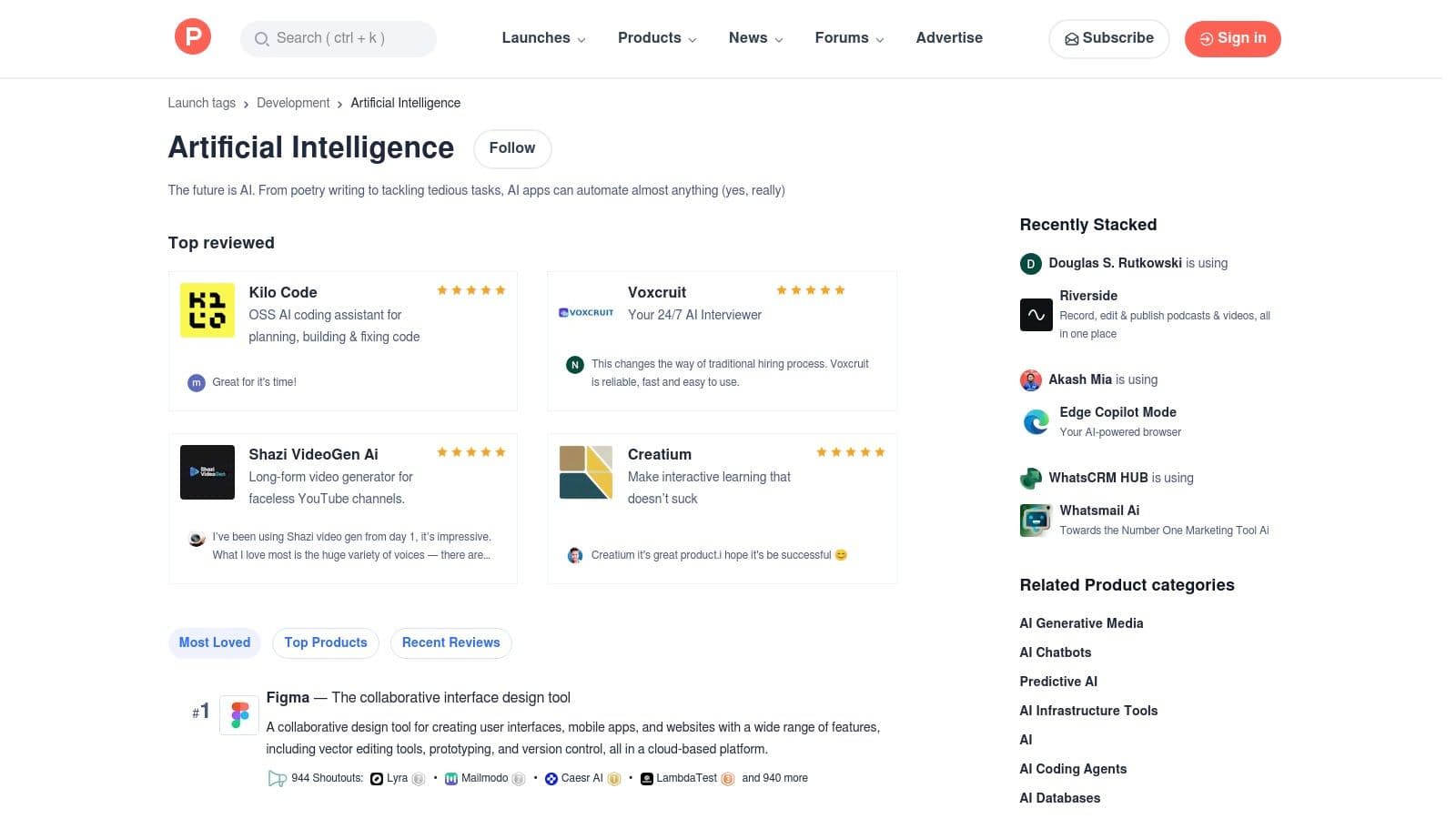Open the Kilo Code product logo
The image size is (1456, 819).
pos(207,310)
